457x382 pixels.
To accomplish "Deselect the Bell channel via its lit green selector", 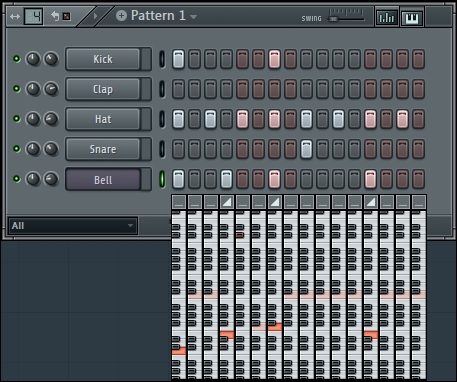I will (162, 179).
